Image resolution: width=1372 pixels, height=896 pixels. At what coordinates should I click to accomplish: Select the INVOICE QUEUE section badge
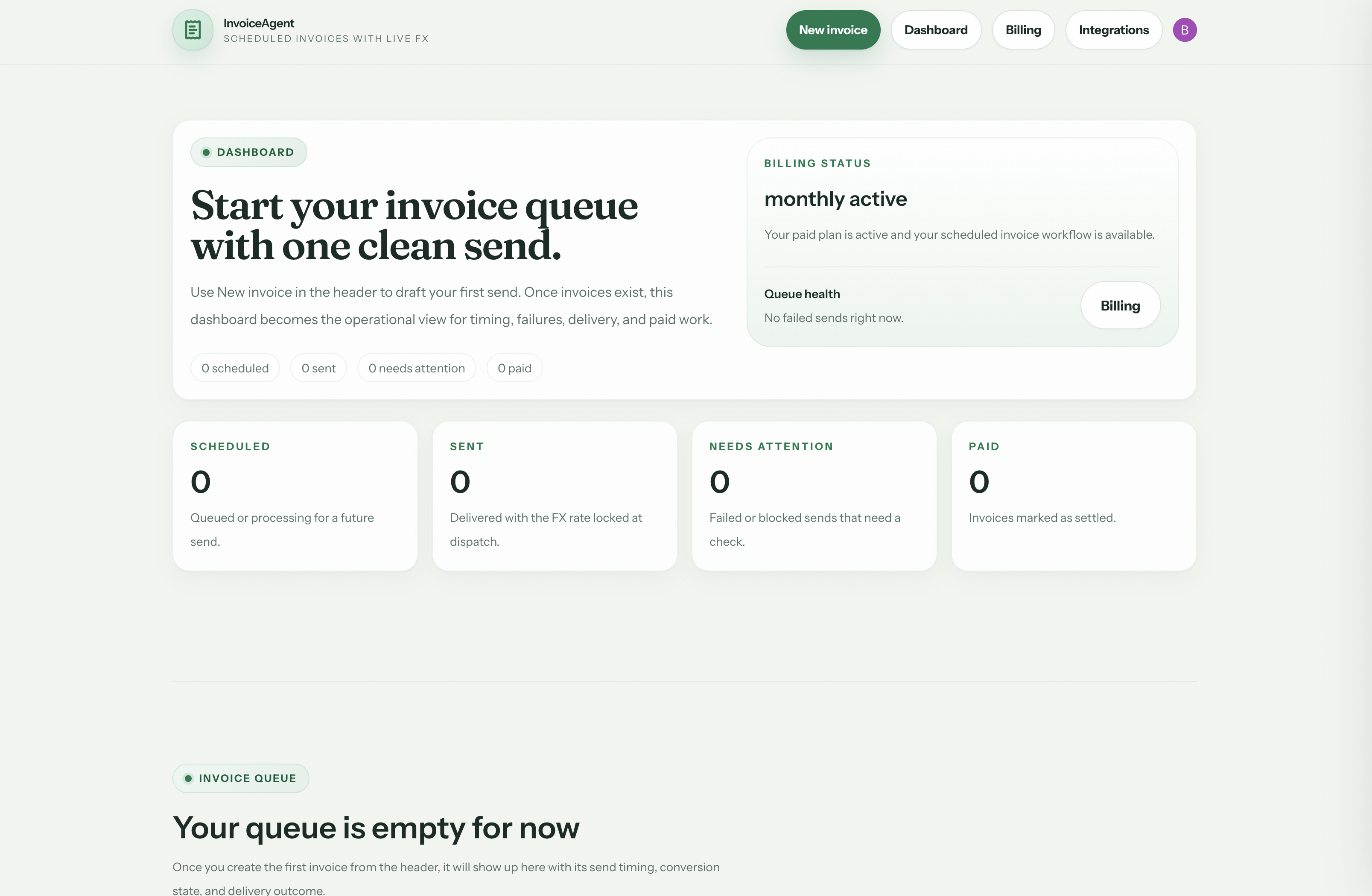(240, 778)
